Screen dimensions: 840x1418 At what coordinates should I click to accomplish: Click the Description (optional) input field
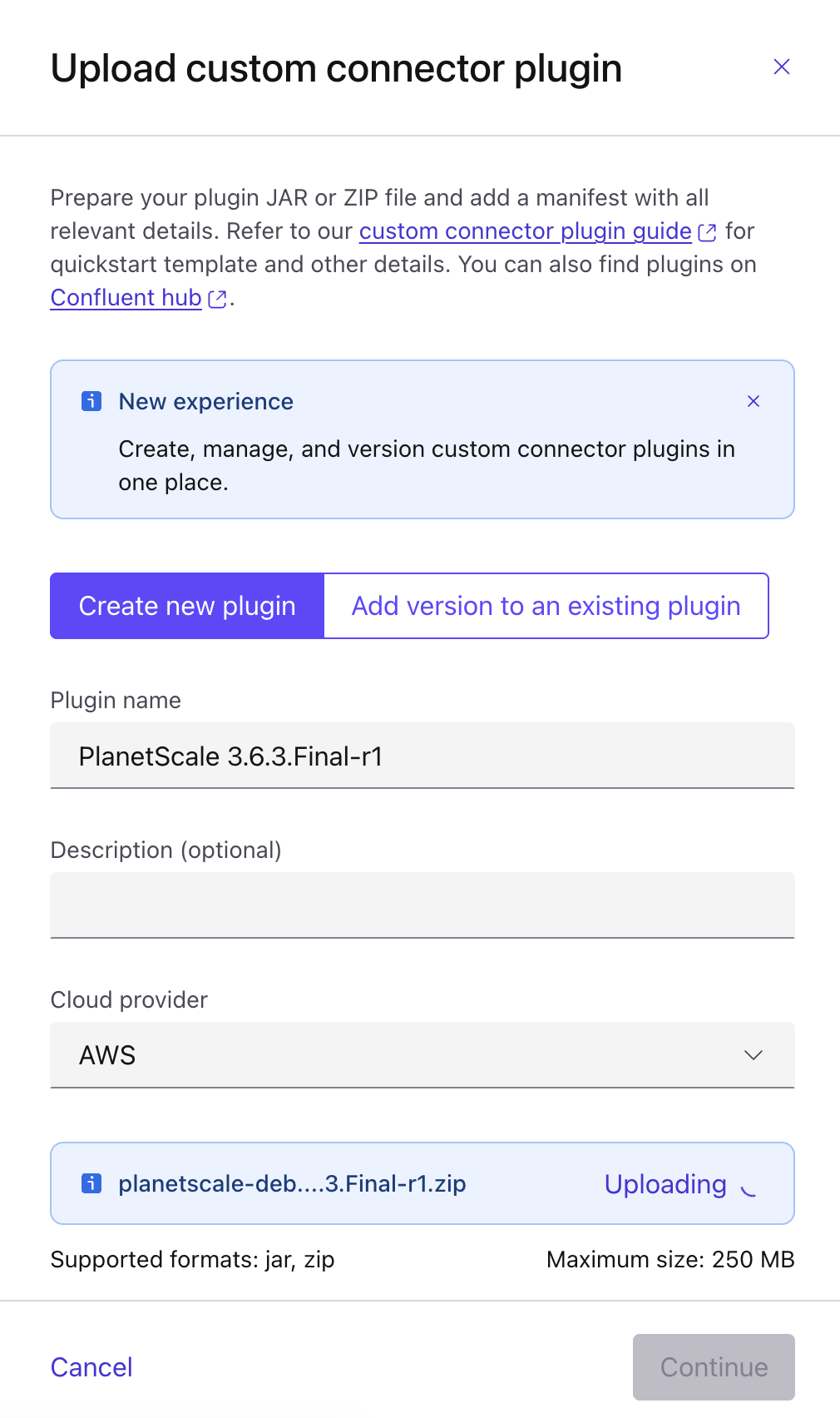coord(422,905)
